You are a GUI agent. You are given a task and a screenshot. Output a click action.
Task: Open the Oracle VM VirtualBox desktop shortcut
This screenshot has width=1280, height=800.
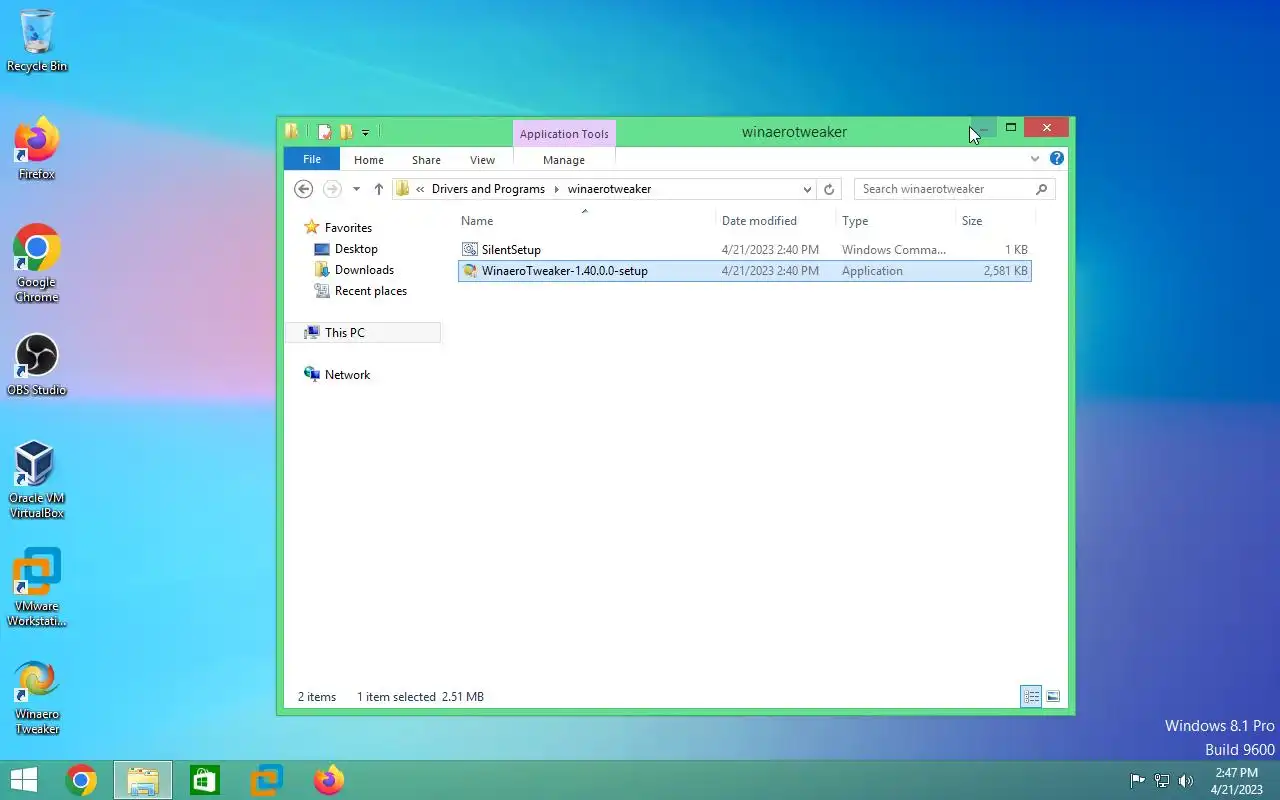[x=37, y=478]
